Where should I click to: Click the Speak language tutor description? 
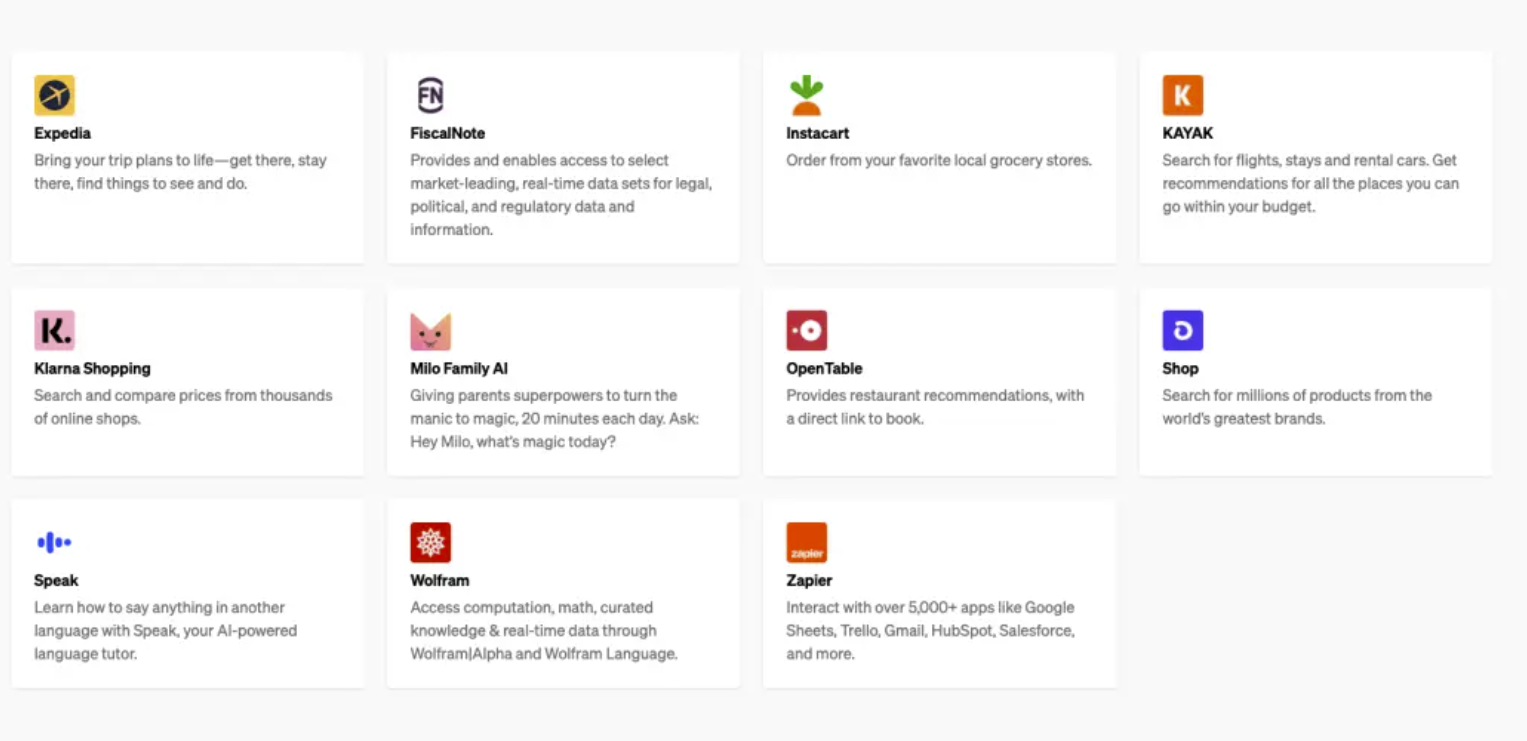pos(165,631)
